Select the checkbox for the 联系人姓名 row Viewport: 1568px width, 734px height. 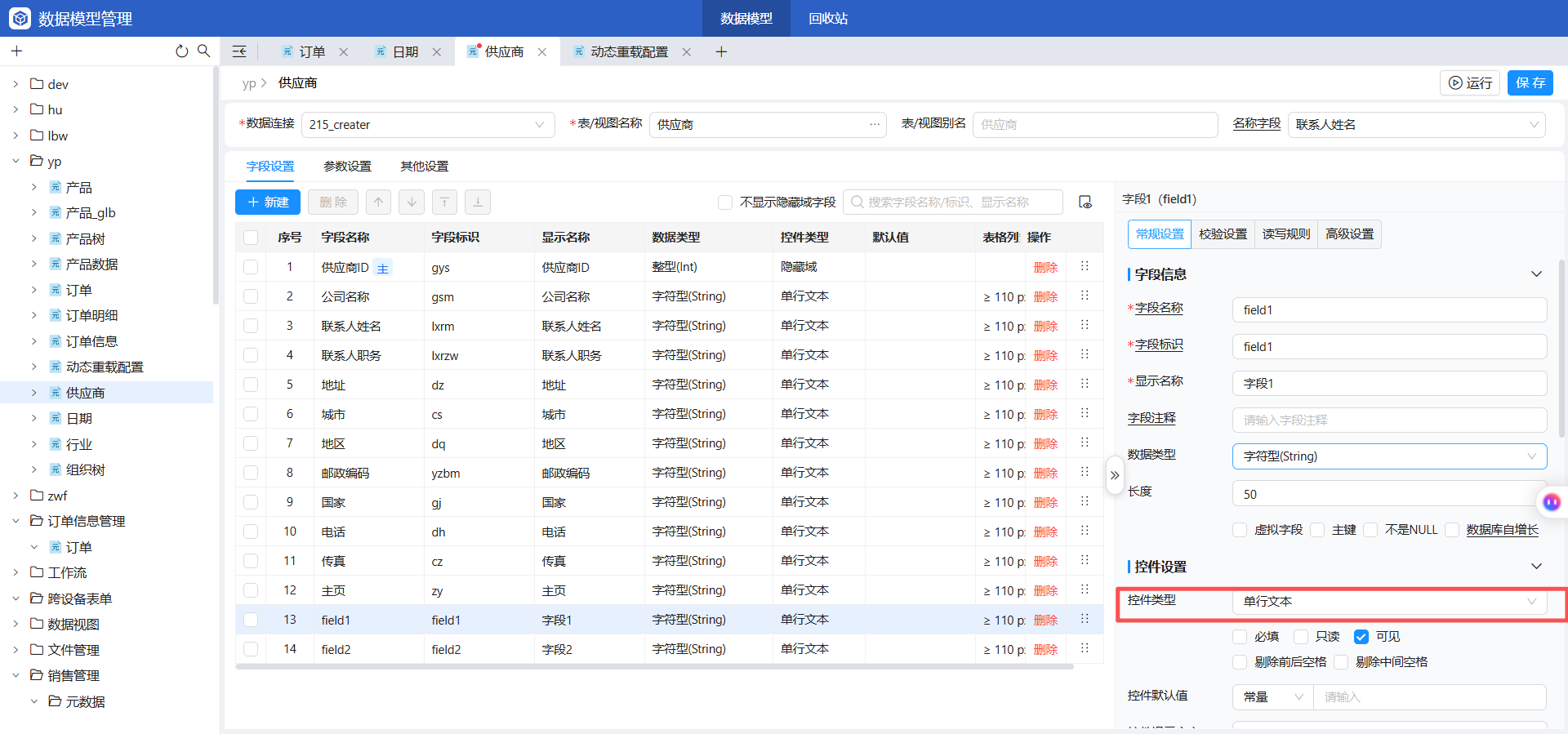click(251, 326)
